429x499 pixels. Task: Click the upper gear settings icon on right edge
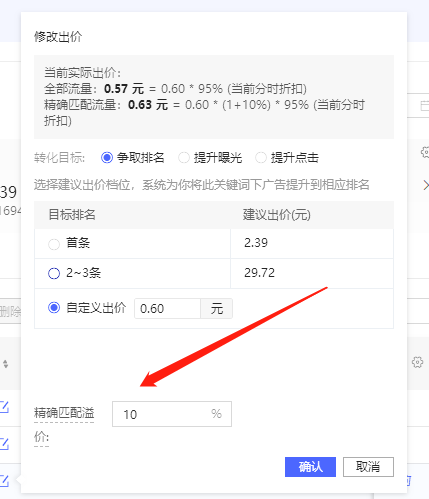coord(425,152)
